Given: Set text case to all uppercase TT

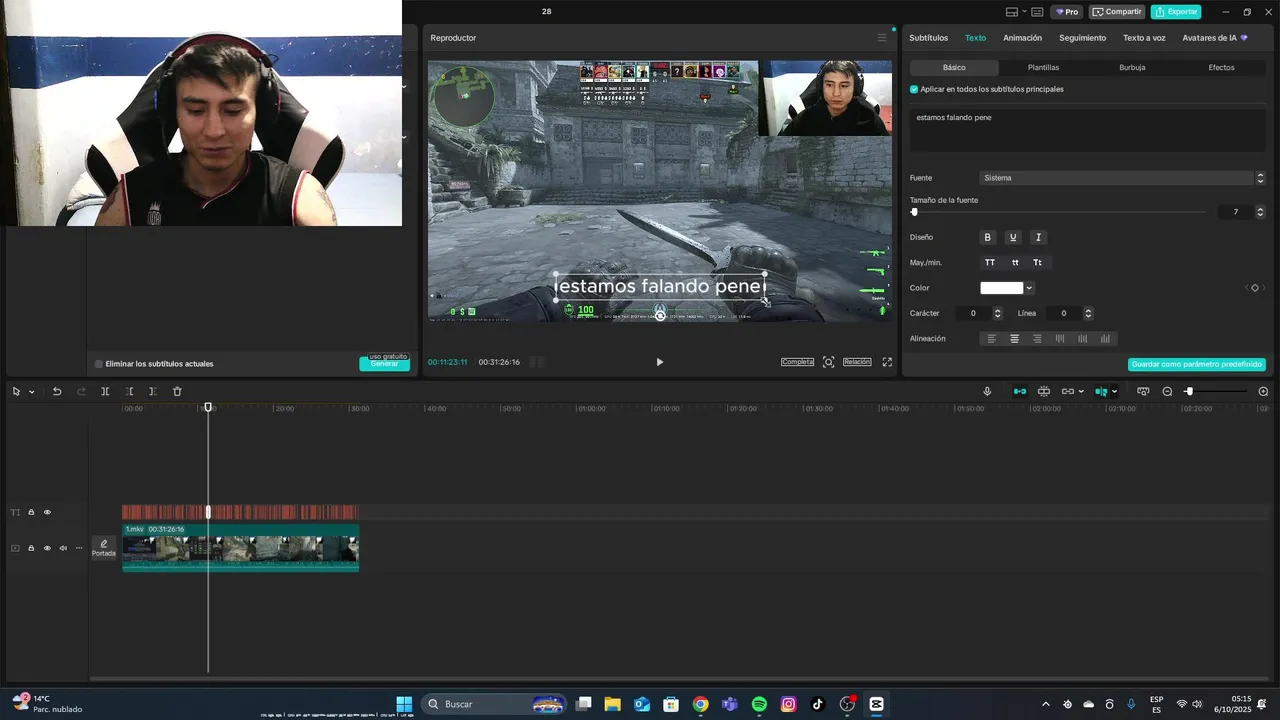Looking at the screenshot, I should coord(990,262).
